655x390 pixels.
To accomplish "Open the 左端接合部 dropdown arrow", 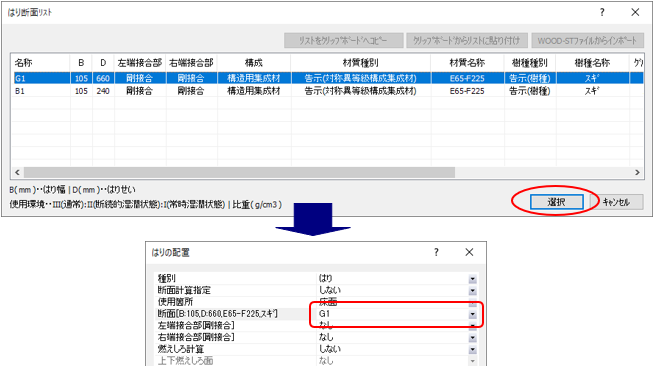I will [x=472, y=325].
